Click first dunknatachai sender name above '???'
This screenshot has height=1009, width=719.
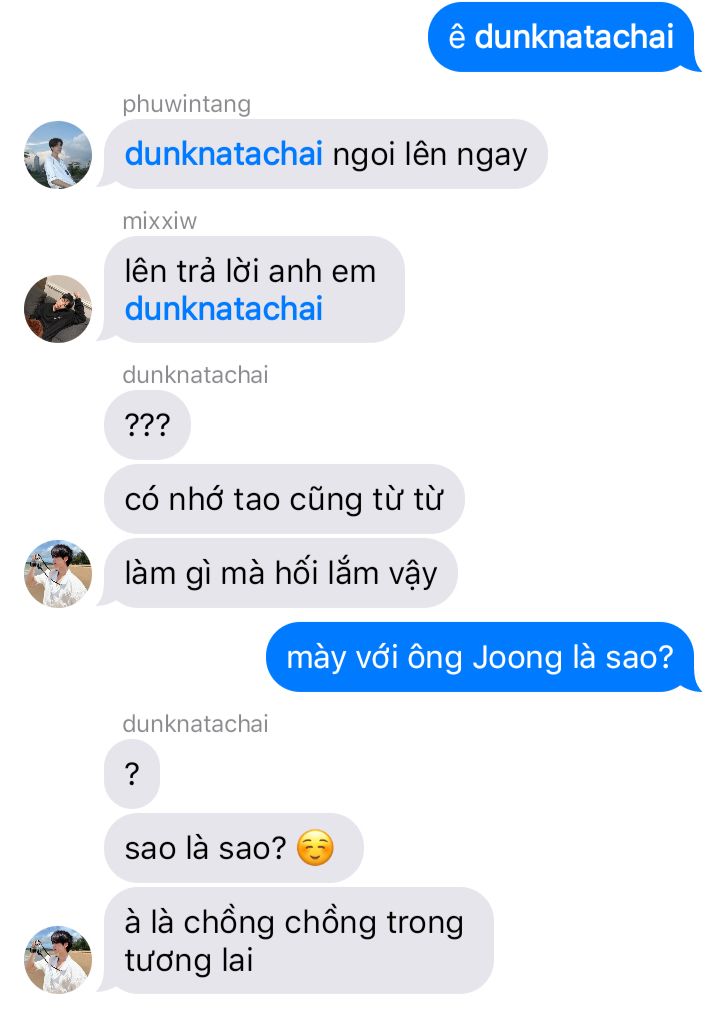[x=195, y=375]
